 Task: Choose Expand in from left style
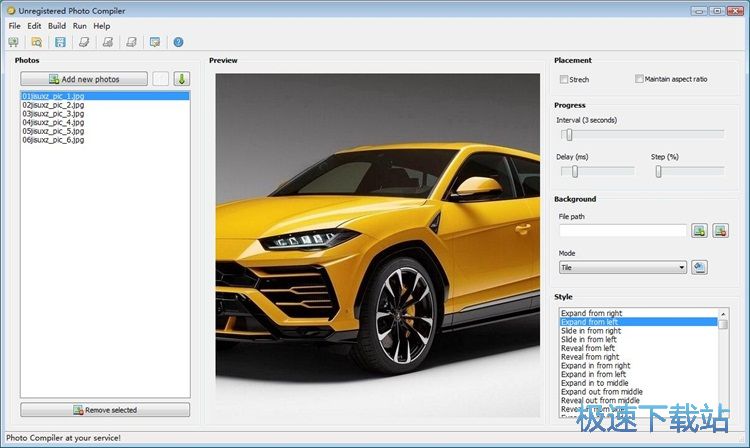tap(639, 374)
